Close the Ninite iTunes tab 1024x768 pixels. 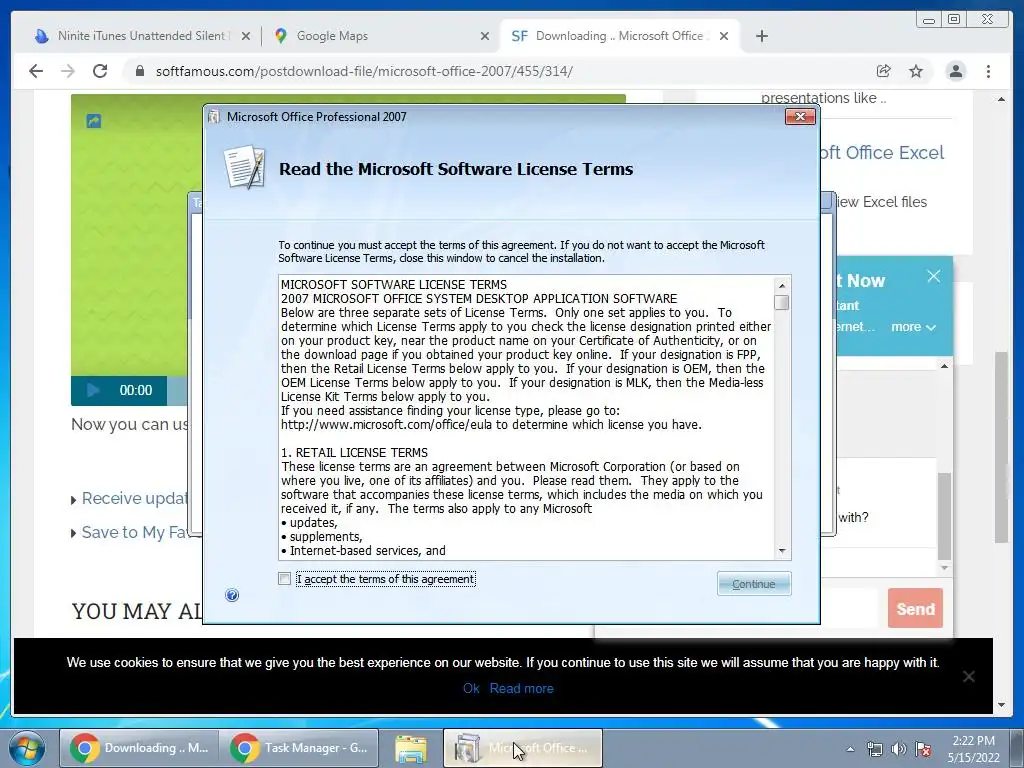(246, 36)
